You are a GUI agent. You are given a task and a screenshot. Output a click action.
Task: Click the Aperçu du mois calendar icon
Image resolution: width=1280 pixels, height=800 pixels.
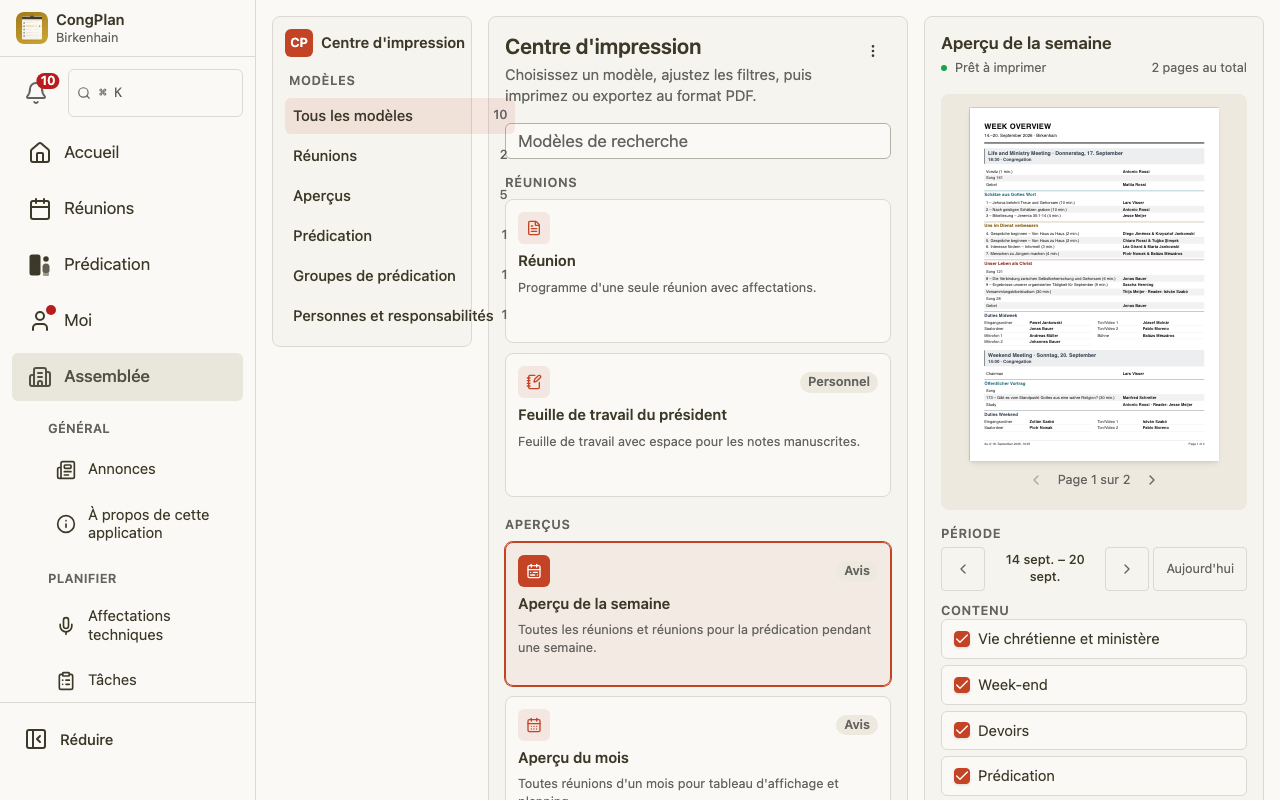click(x=534, y=725)
